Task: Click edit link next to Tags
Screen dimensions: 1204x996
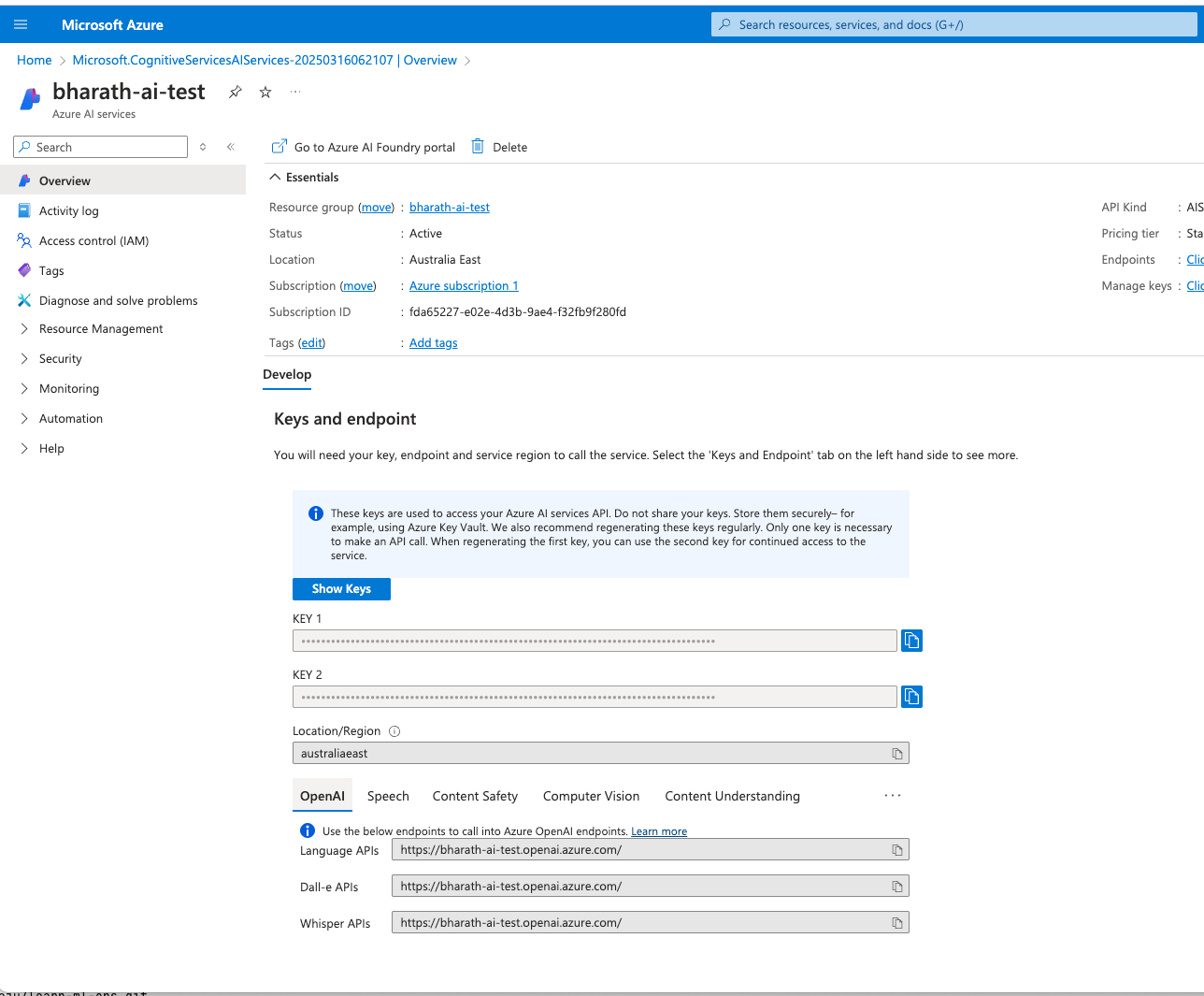Action: [x=312, y=343]
